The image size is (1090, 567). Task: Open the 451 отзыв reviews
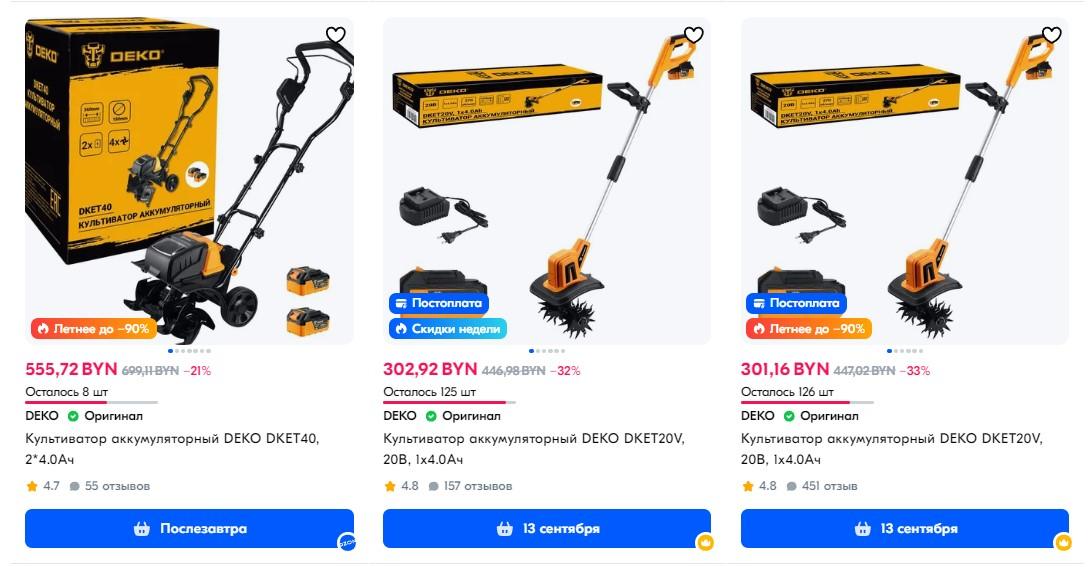tap(823, 486)
